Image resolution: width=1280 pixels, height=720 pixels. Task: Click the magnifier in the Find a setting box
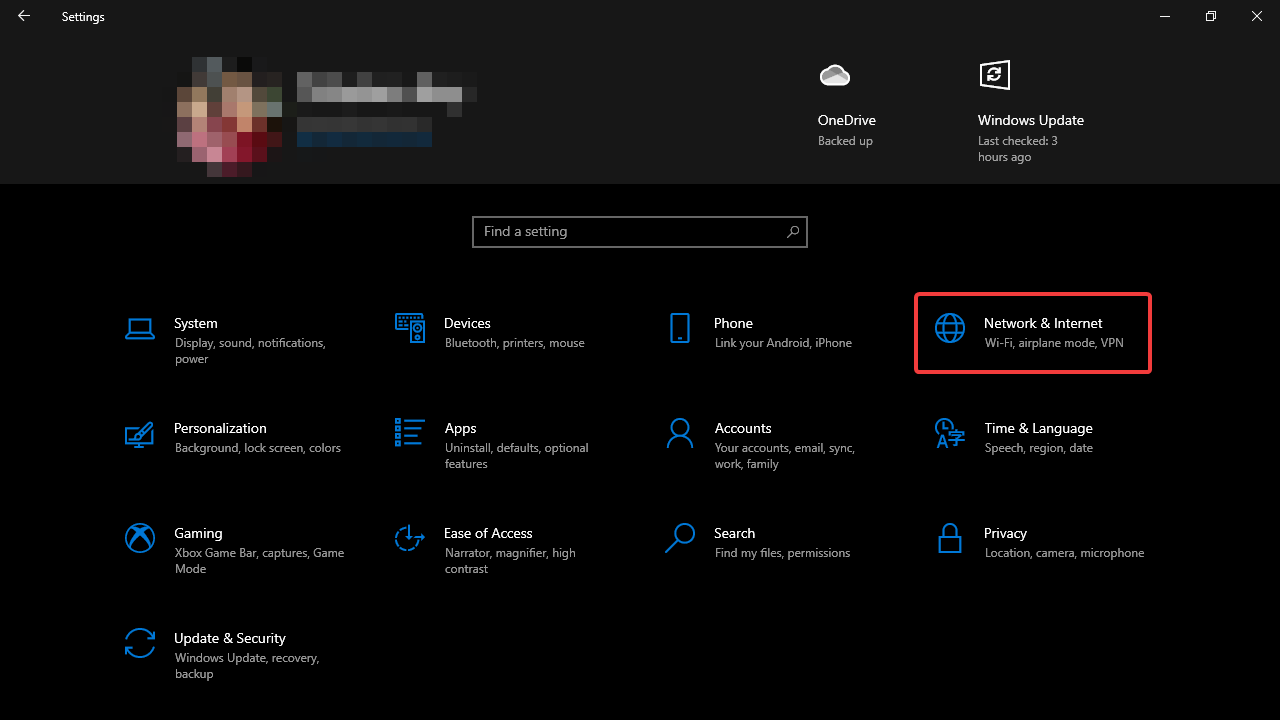(793, 232)
